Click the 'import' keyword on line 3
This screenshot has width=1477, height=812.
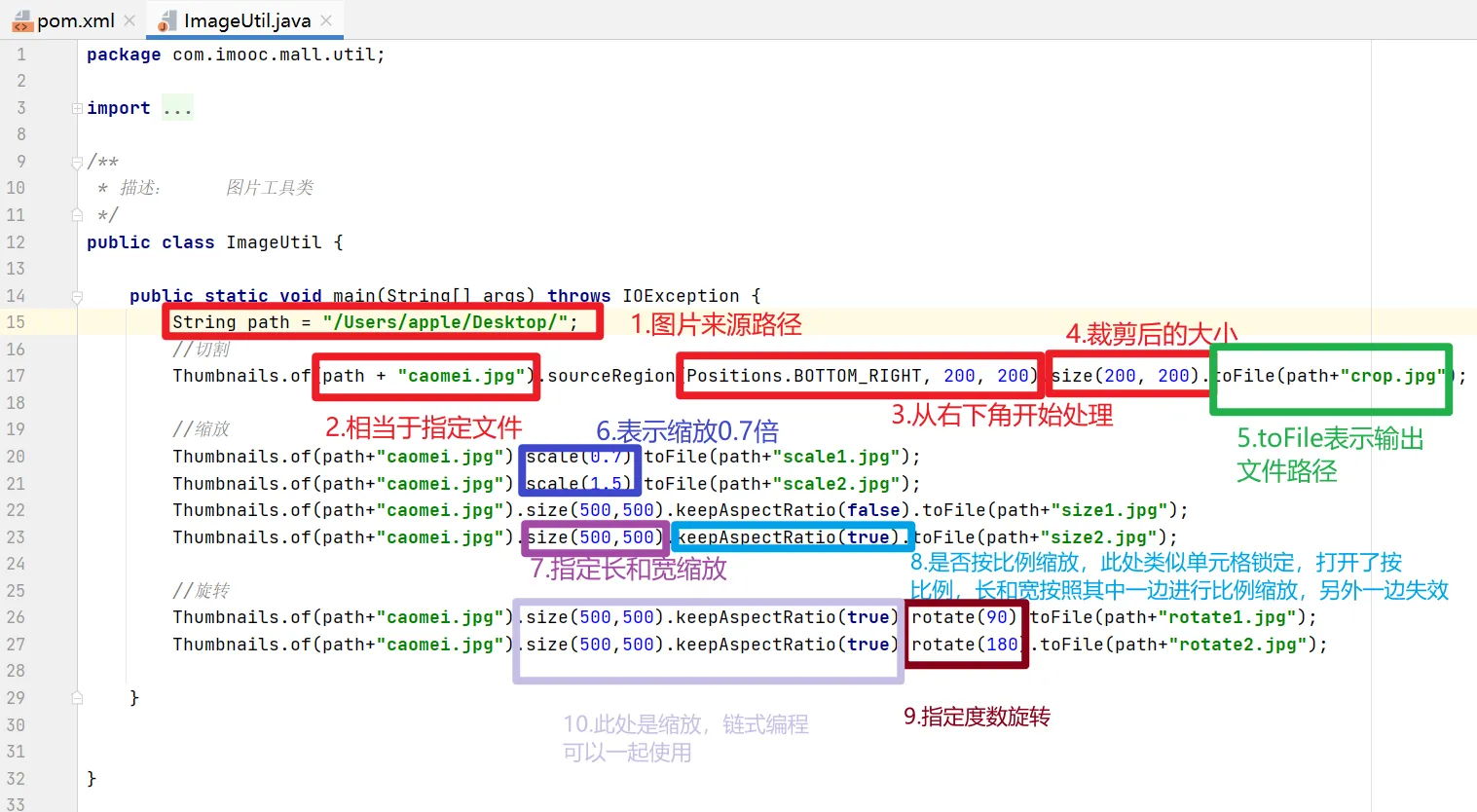119,108
